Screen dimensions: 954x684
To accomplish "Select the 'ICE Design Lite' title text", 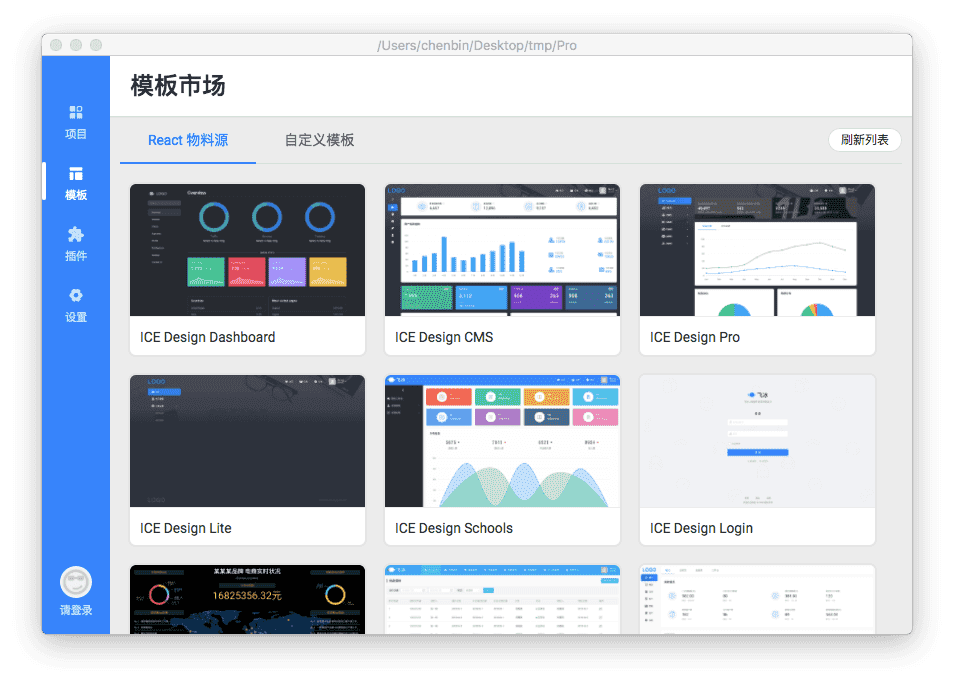I will click(186, 528).
